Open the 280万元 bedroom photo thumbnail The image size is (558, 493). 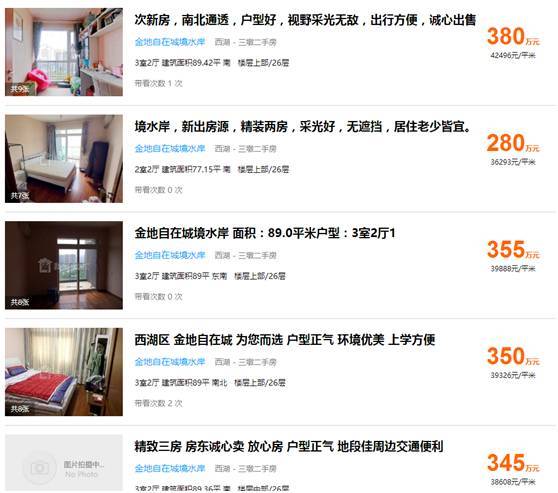click(64, 159)
